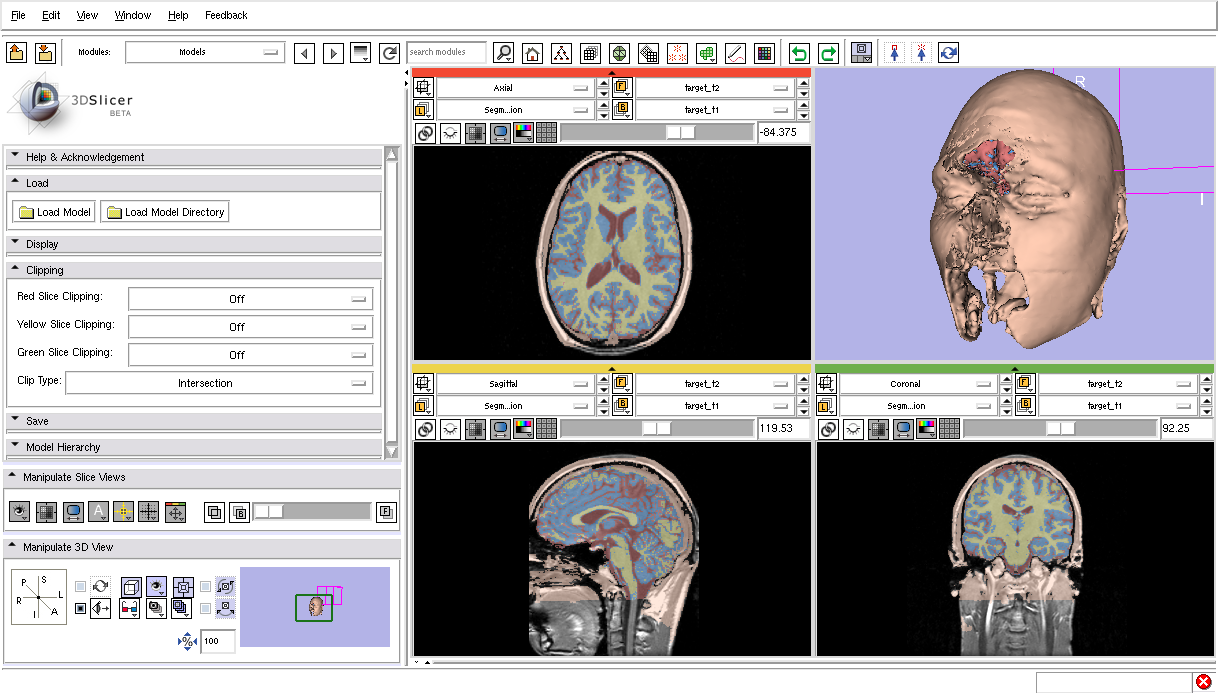Open the search modules magnifier icon
Image resolution: width=1218 pixels, height=695 pixels.
504,53
